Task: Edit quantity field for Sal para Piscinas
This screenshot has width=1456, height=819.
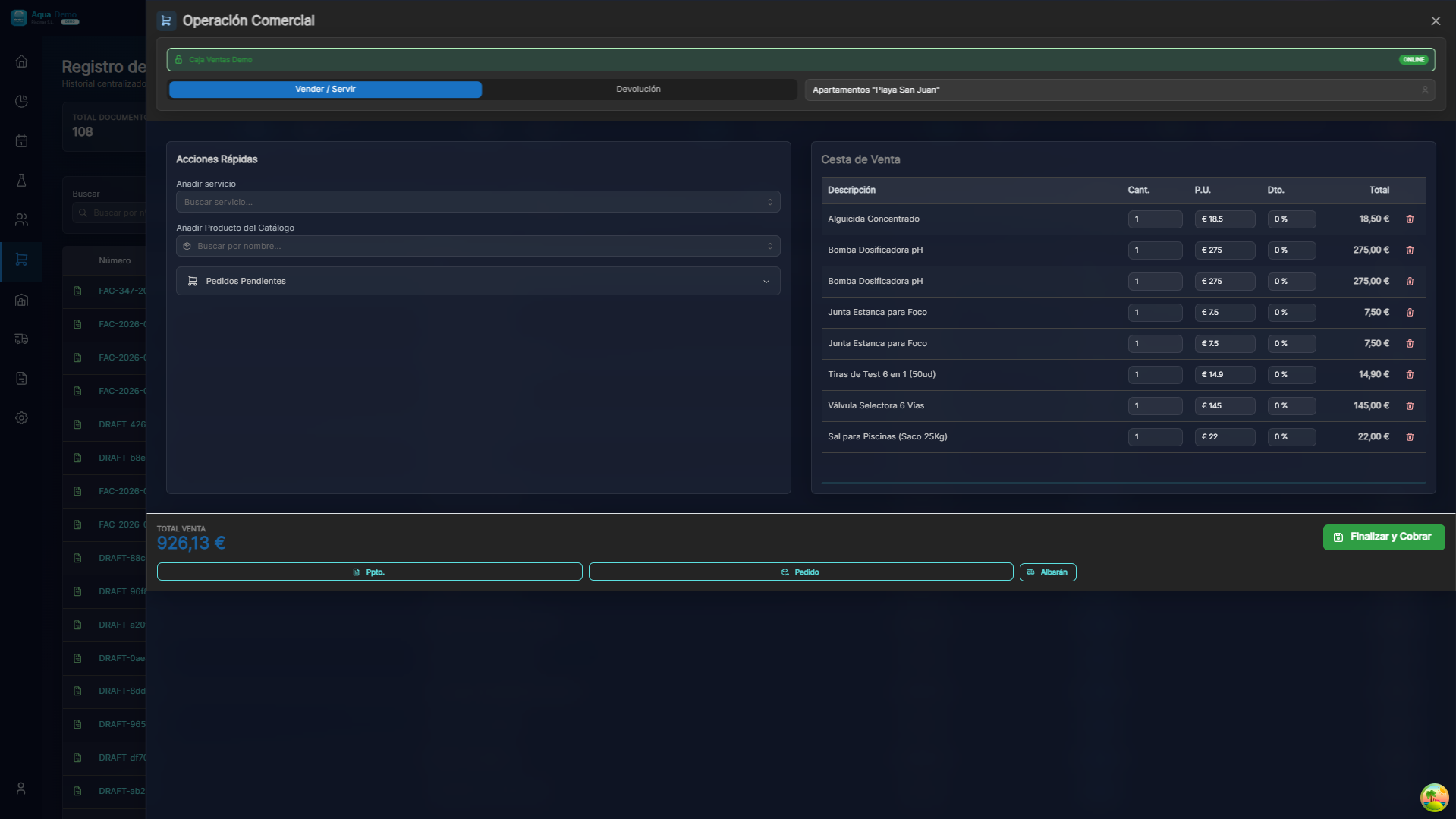Action: pos(1155,437)
